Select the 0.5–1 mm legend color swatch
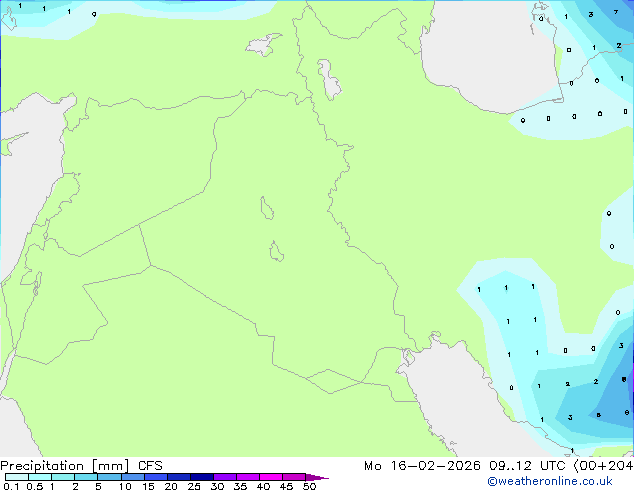The image size is (634, 490). point(40,477)
